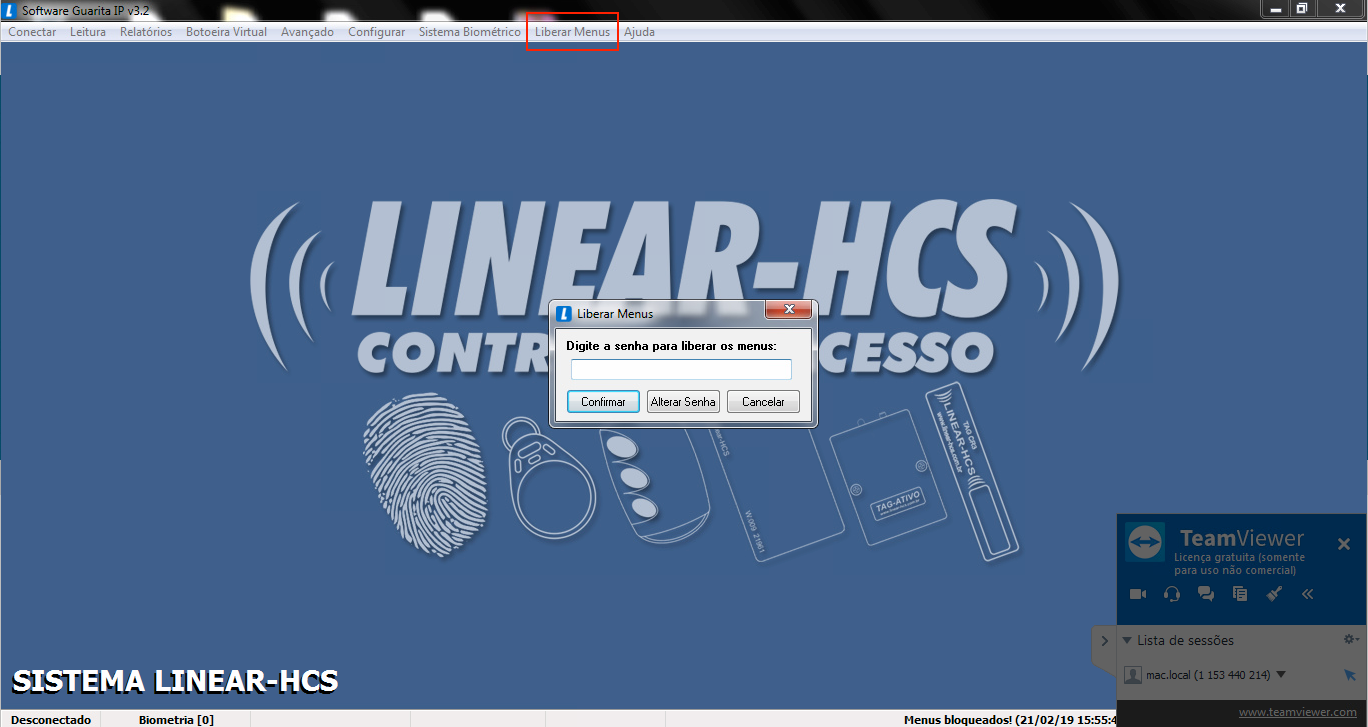Click the mac.local user avatar icon
The width and height of the screenshot is (1368, 727).
1133,675
